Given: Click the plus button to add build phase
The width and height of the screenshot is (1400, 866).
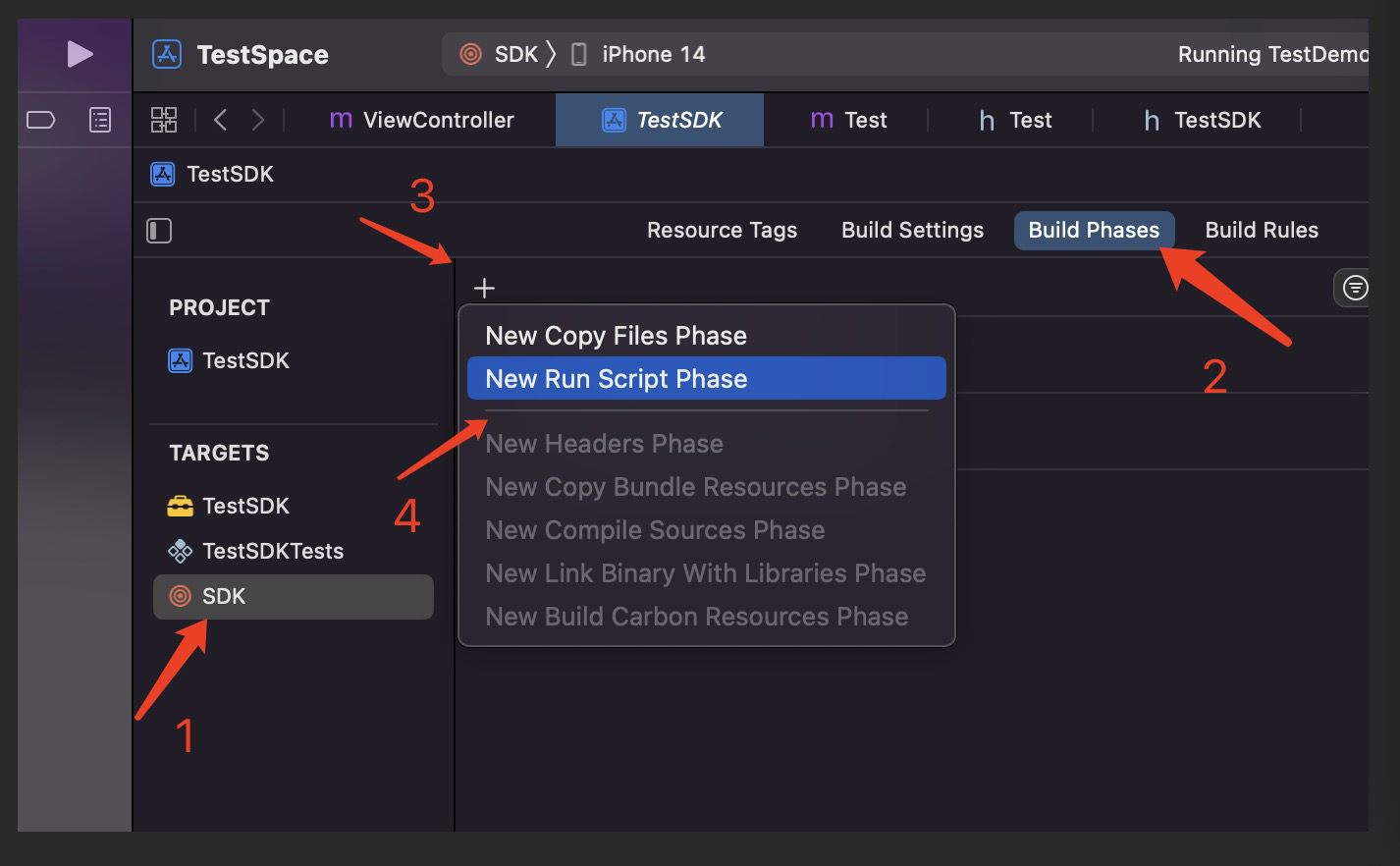Looking at the screenshot, I should [x=484, y=288].
